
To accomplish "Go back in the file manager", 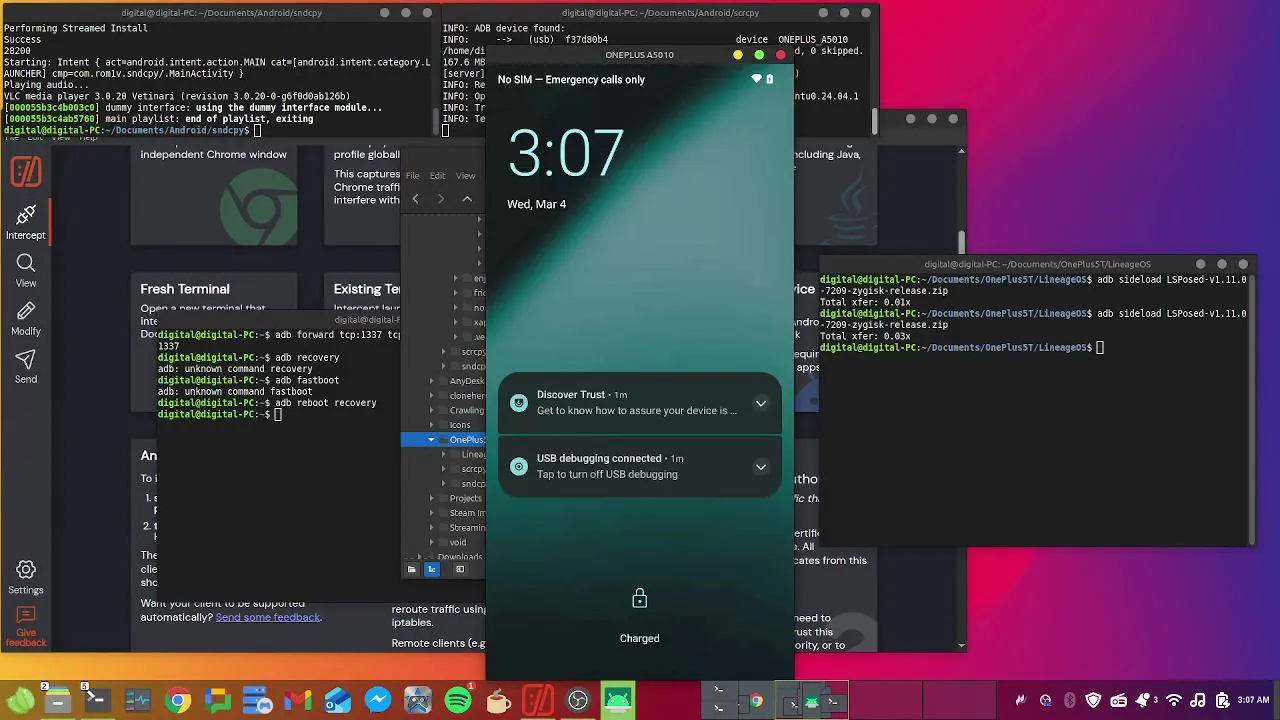I will click(x=415, y=199).
